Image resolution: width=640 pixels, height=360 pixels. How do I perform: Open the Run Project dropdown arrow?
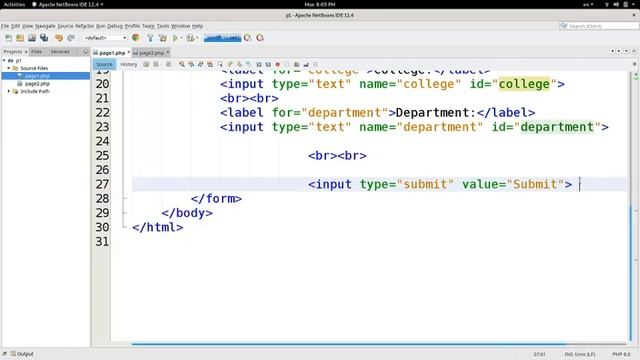182,38
